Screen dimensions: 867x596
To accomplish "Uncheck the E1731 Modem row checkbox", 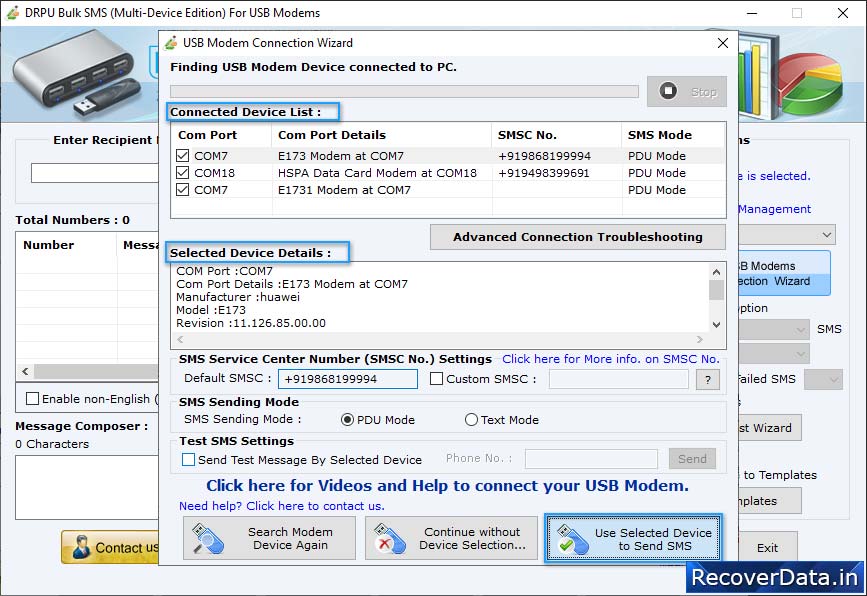I will [182, 190].
